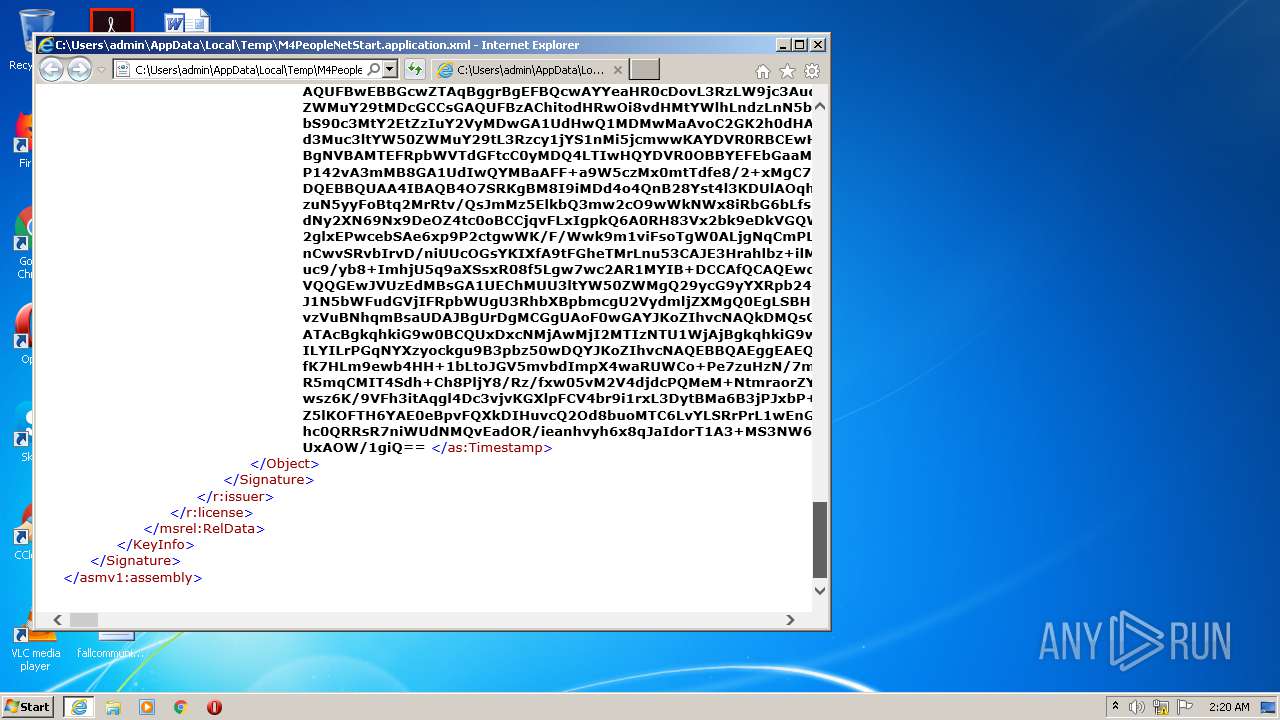This screenshot has height=720, width=1280.
Task: Click the closing asmv1:assembly tag
Action: (133, 577)
